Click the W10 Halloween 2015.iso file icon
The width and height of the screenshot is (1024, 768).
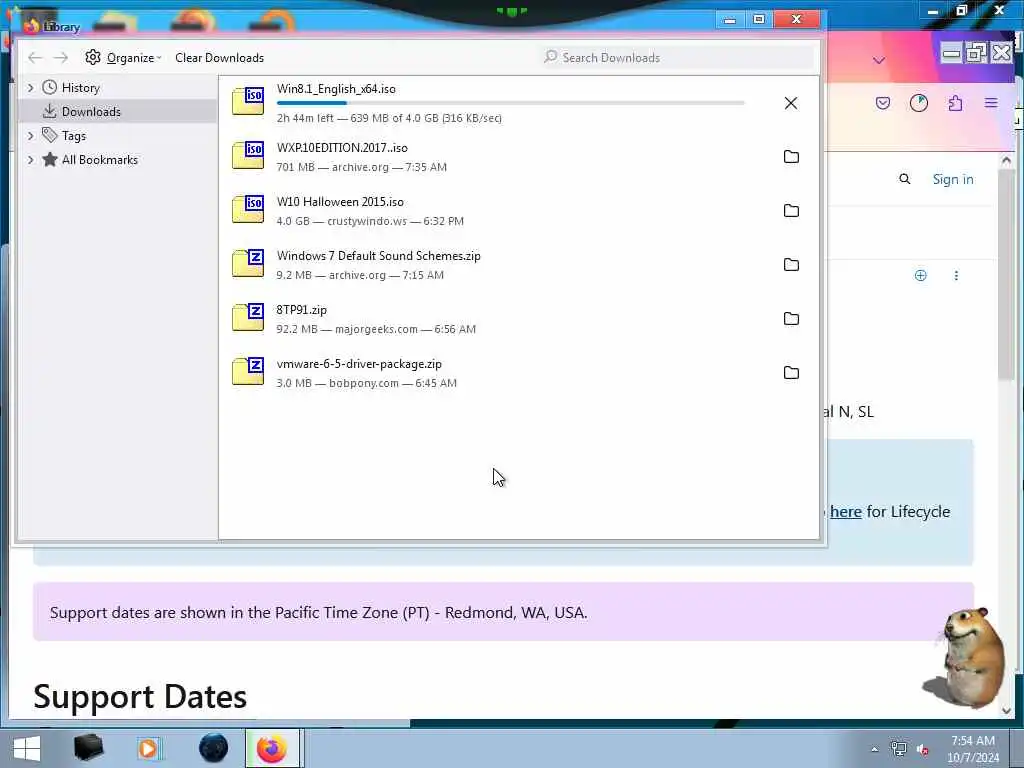coord(248,209)
